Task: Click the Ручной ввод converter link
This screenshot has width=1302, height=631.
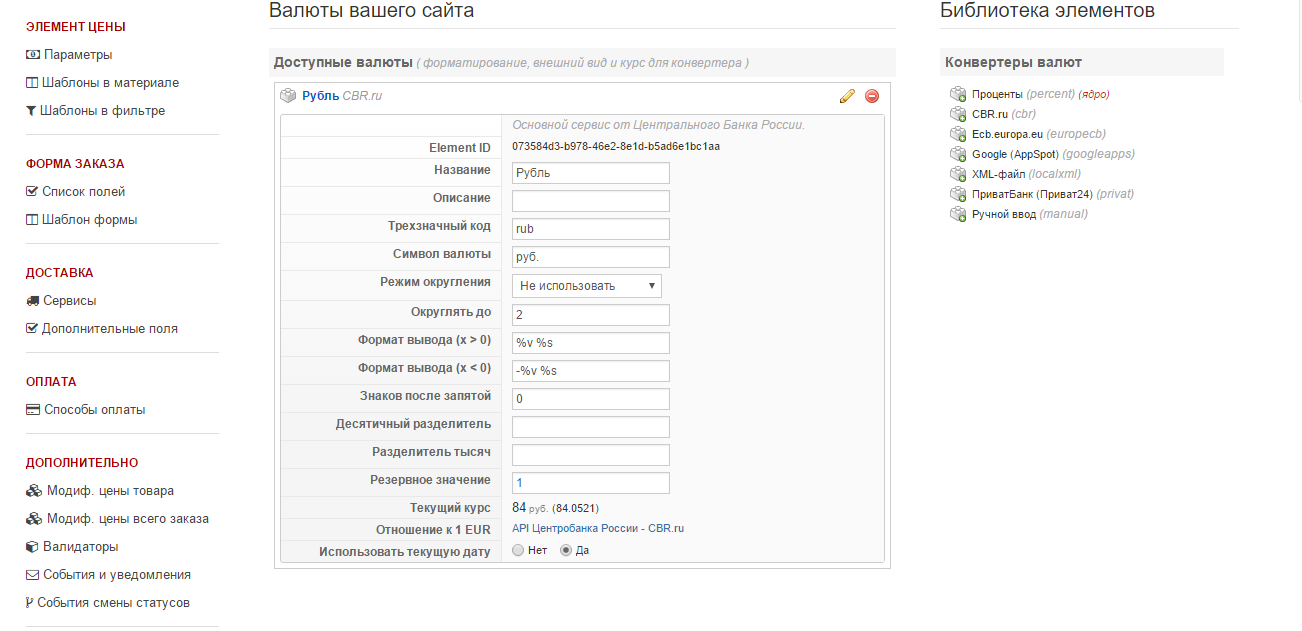Action: (x=1003, y=214)
